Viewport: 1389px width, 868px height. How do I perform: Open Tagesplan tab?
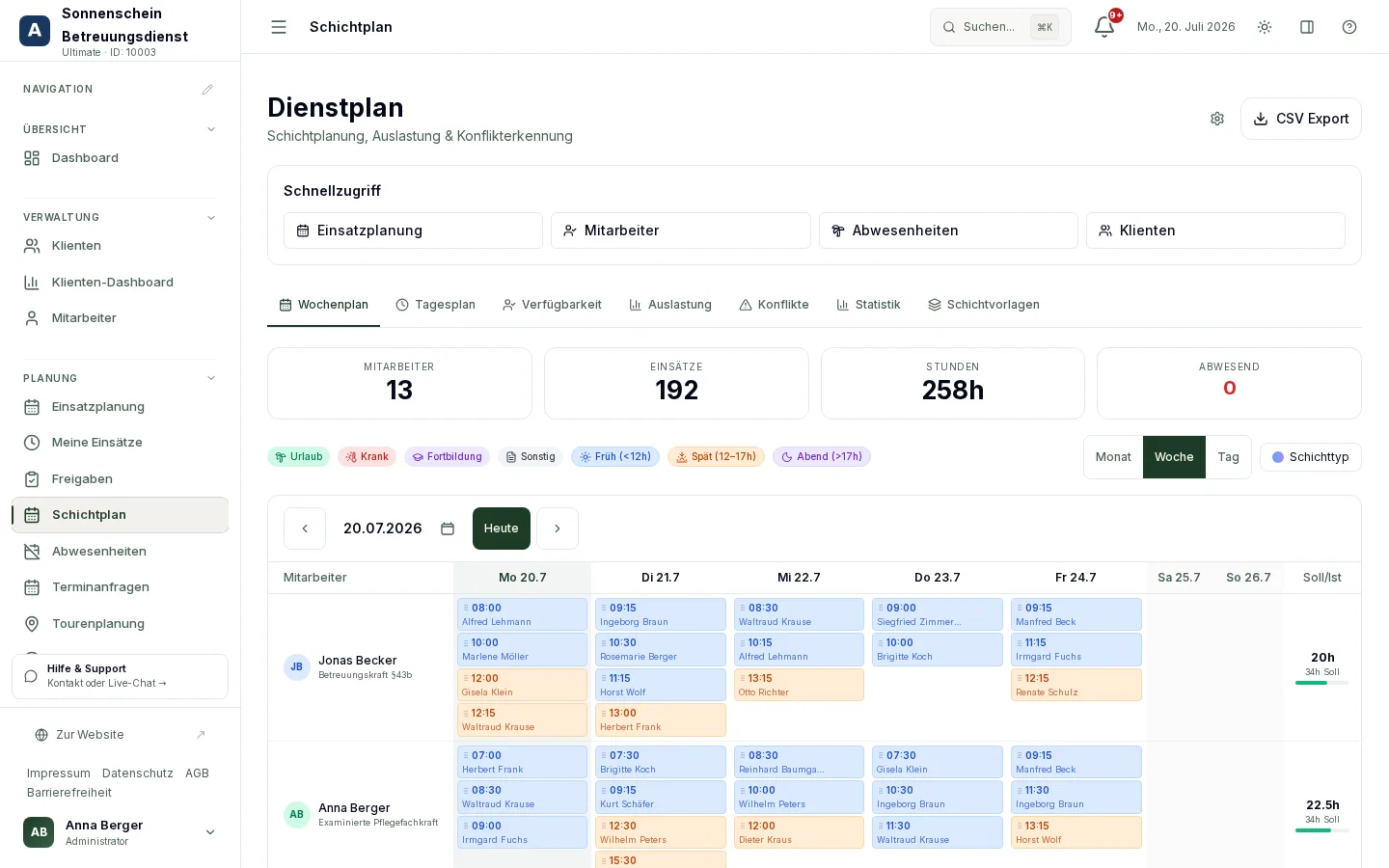click(x=435, y=305)
